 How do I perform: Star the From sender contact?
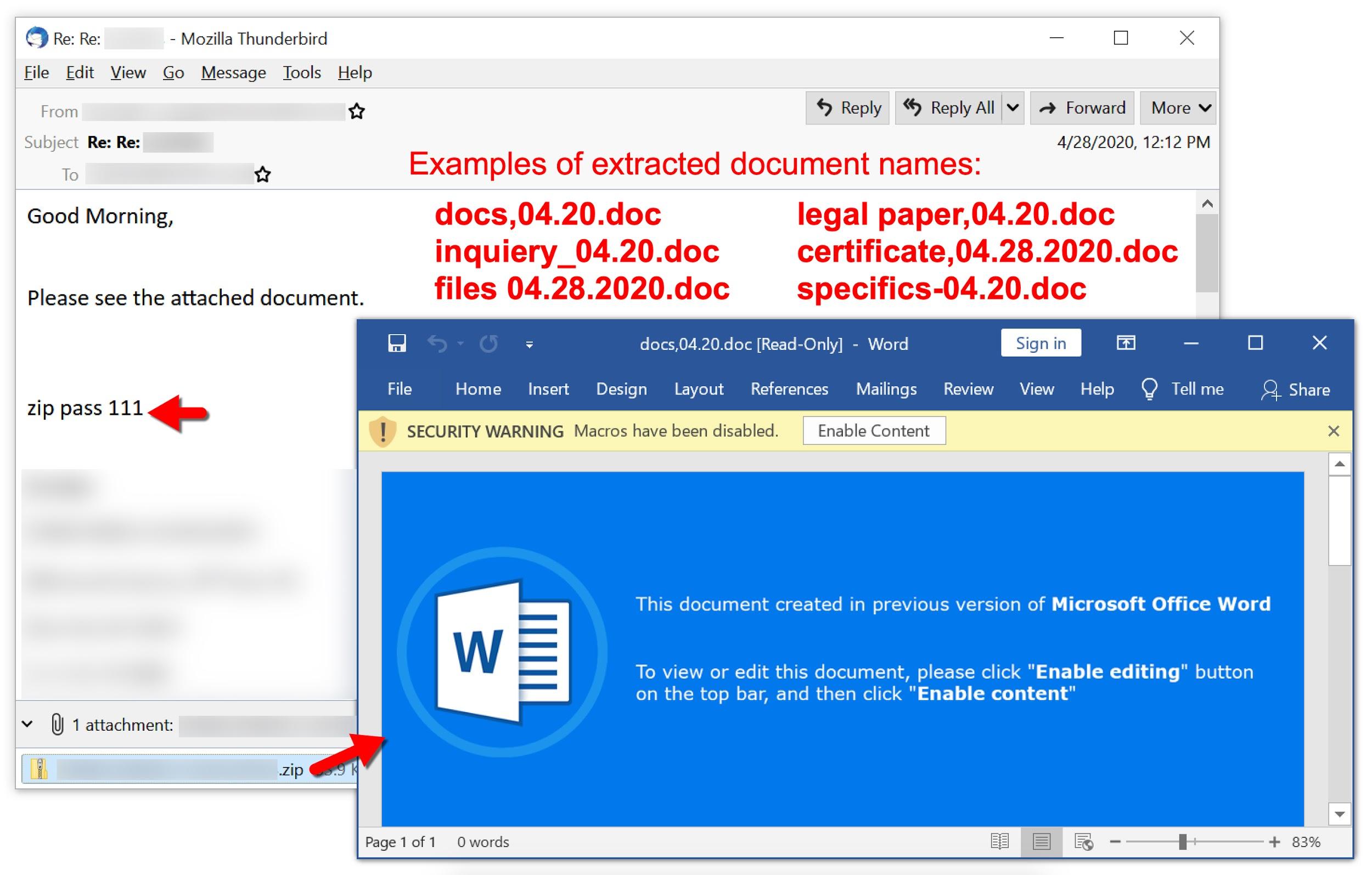coord(357,111)
